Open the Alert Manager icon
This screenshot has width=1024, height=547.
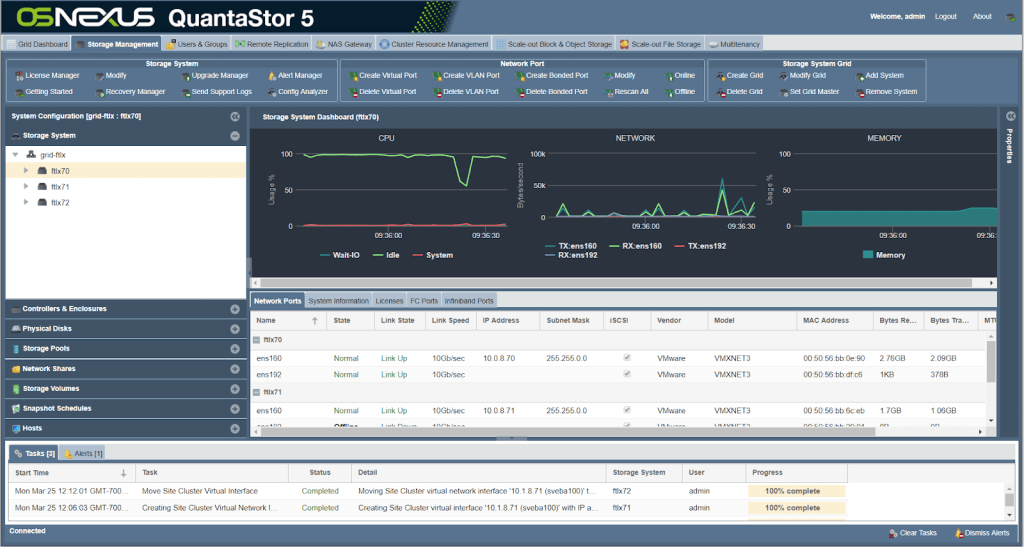[x=272, y=76]
